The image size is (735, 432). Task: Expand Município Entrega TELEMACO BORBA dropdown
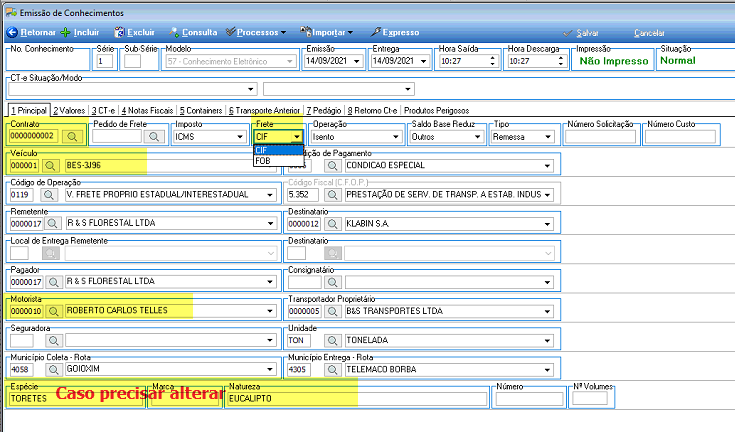pos(547,370)
